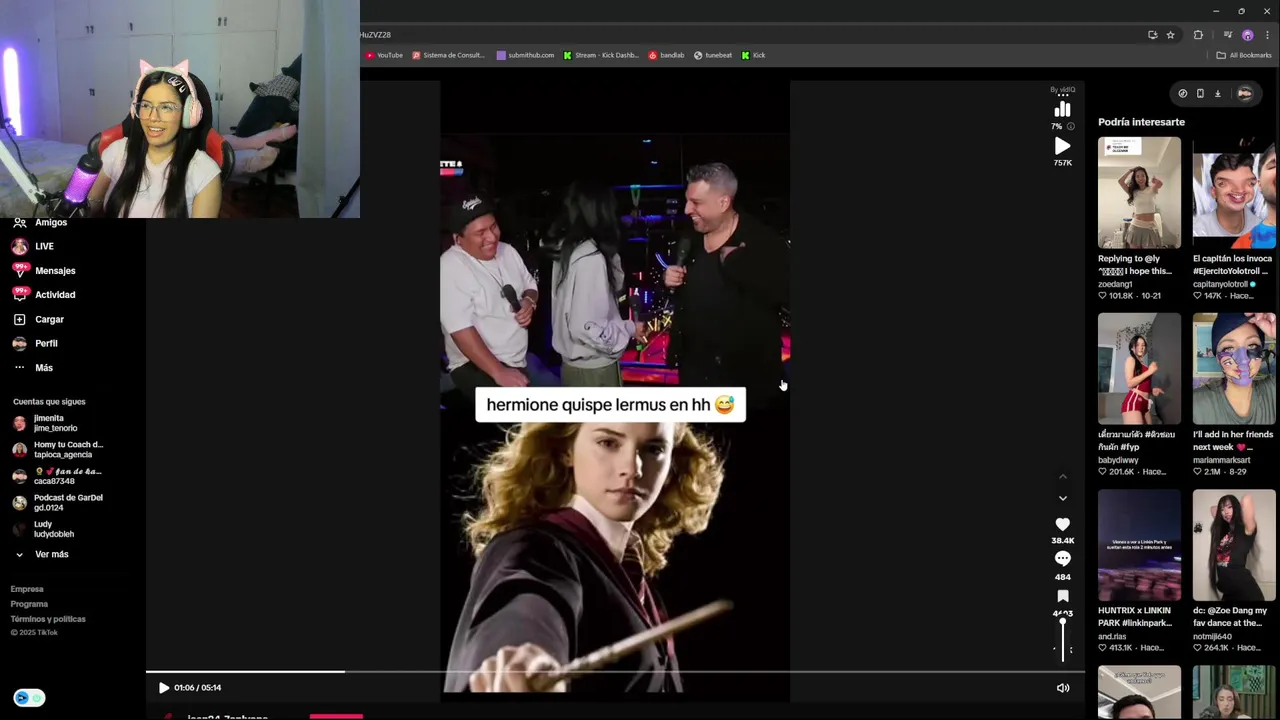The height and width of the screenshot is (720, 1280).
Task: Click the Empresa footer link
Action: pyautogui.click(x=27, y=589)
